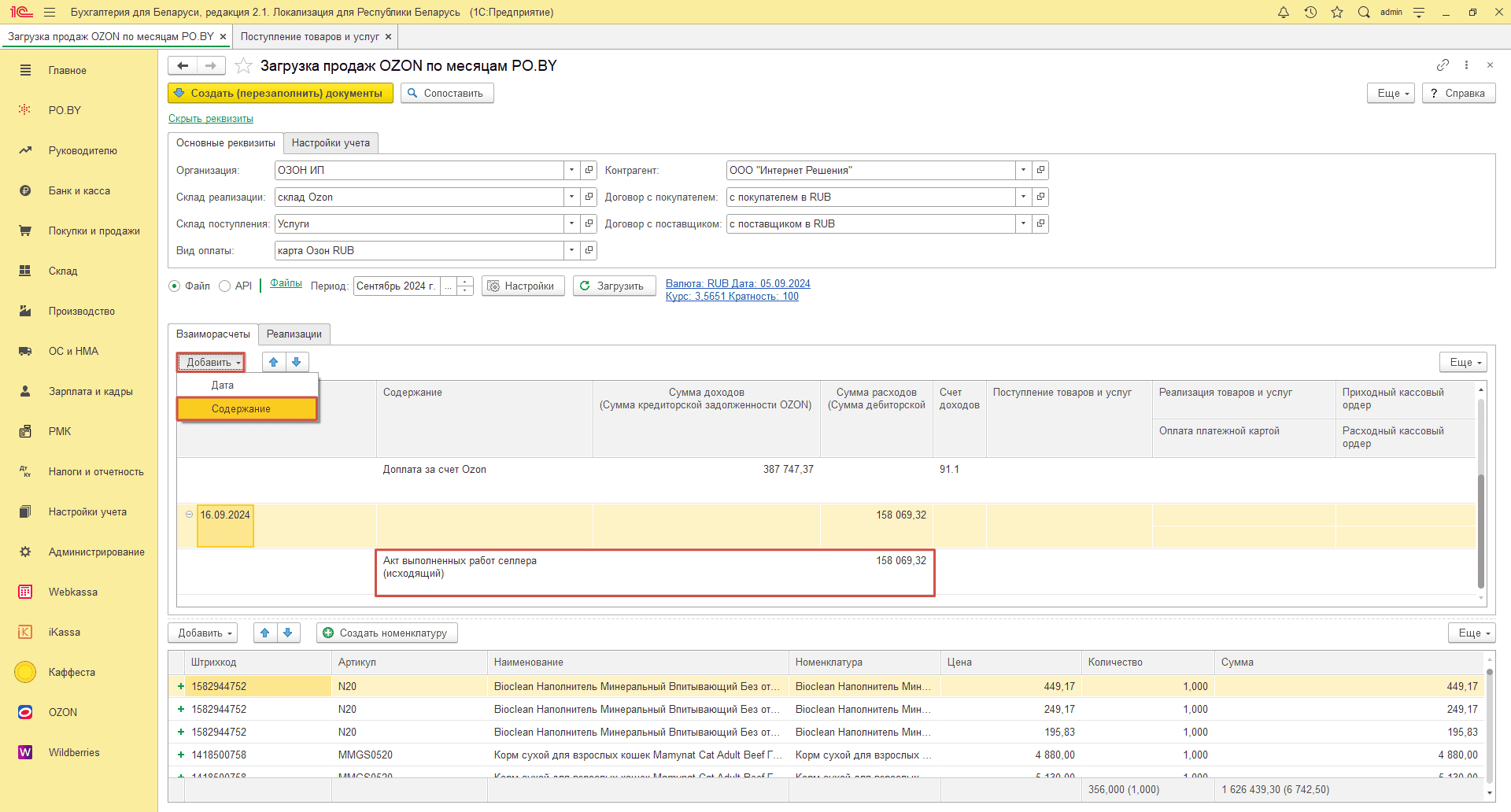Viewport: 1511px width, 812px height.
Task: Open the Справка help button
Action: 1458,93
